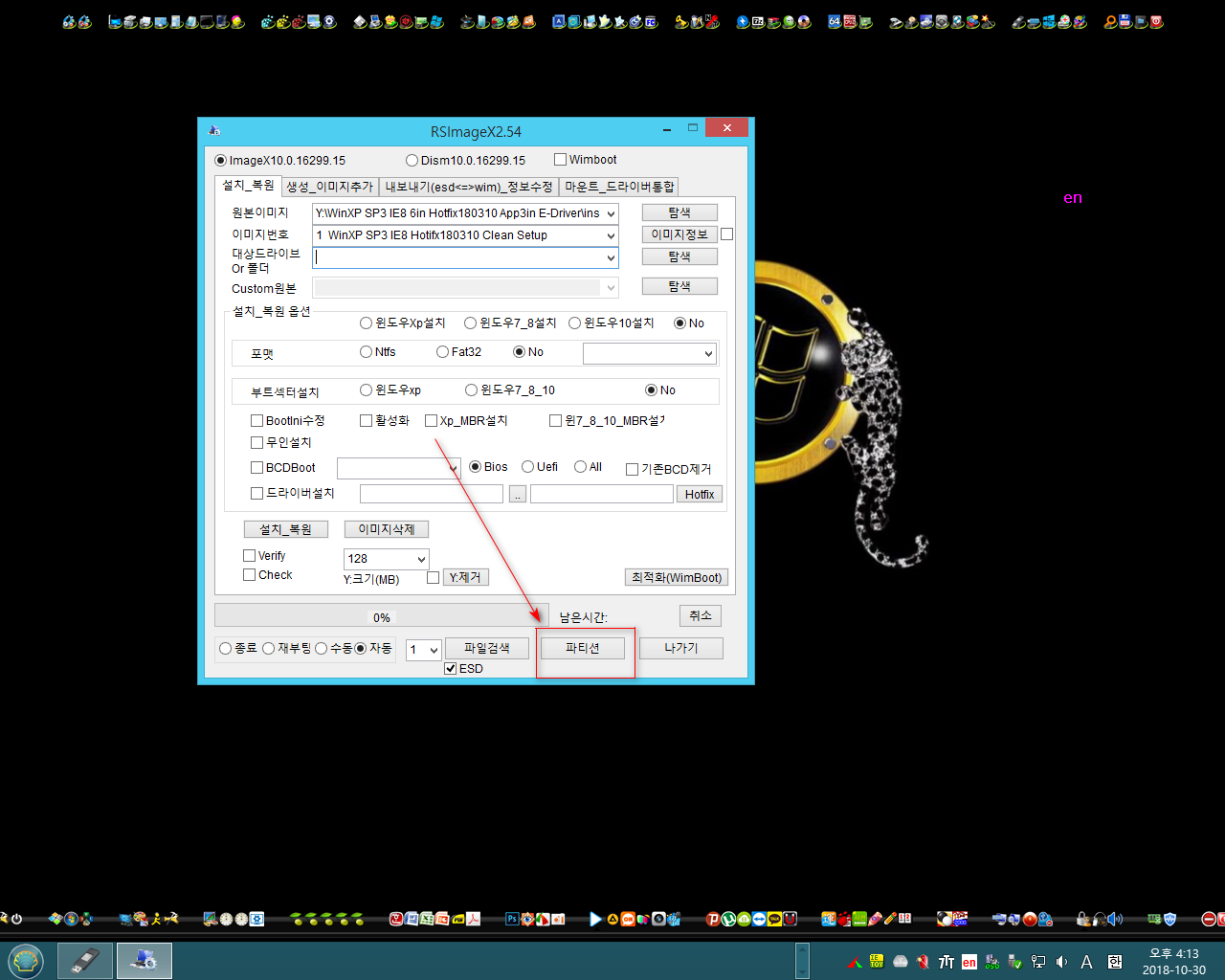Click the red 'en' language tray icon
Viewport: 1225px width, 980px height.
(969, 962)
